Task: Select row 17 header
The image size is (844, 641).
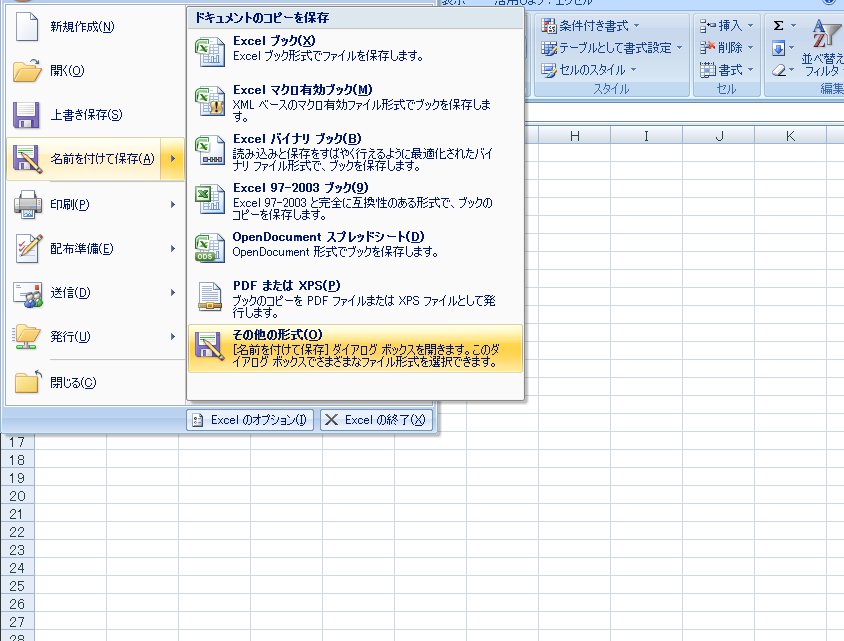Action: click(x=17, y=442)
